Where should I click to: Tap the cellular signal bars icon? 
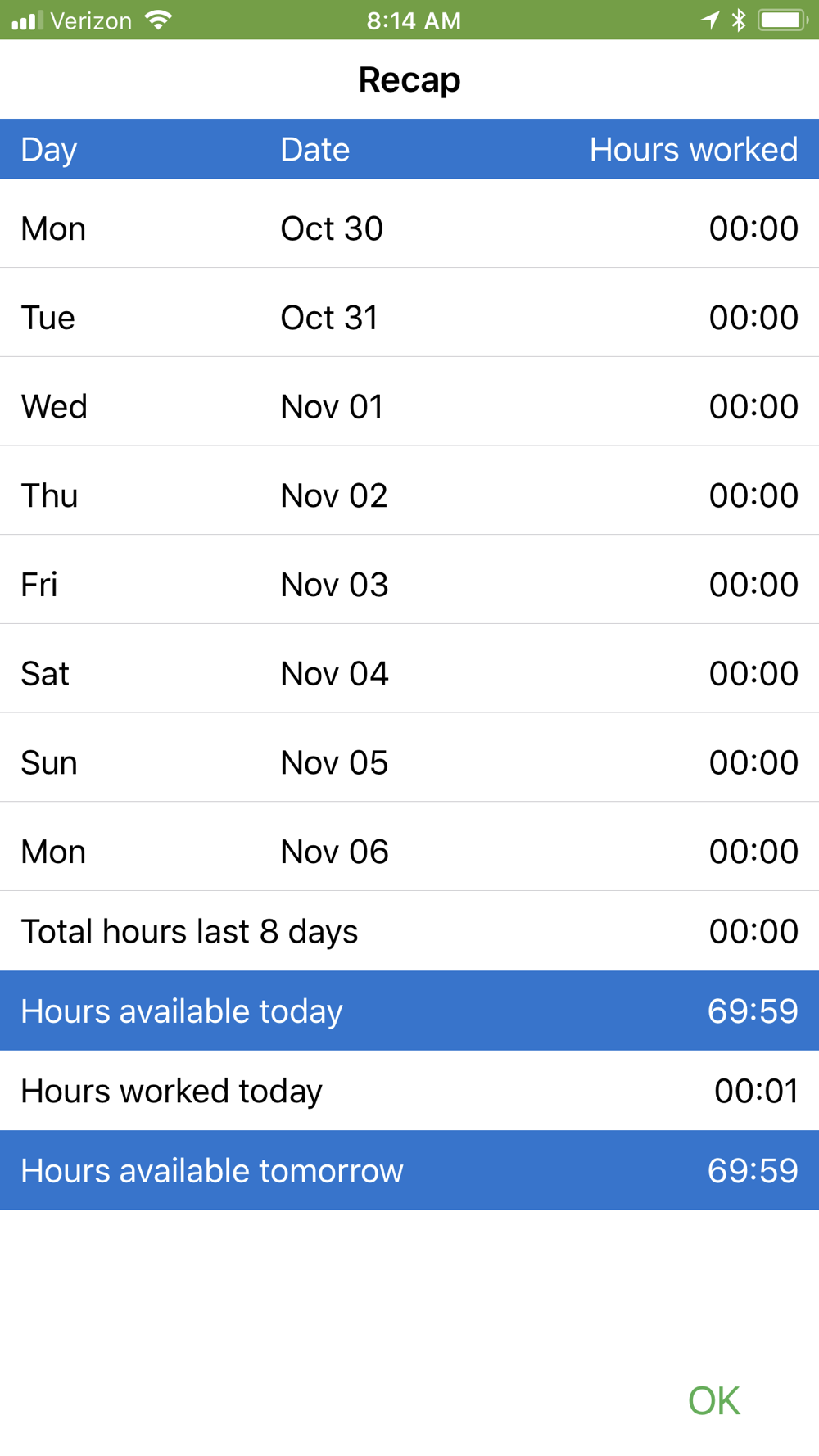click(27, 20)
